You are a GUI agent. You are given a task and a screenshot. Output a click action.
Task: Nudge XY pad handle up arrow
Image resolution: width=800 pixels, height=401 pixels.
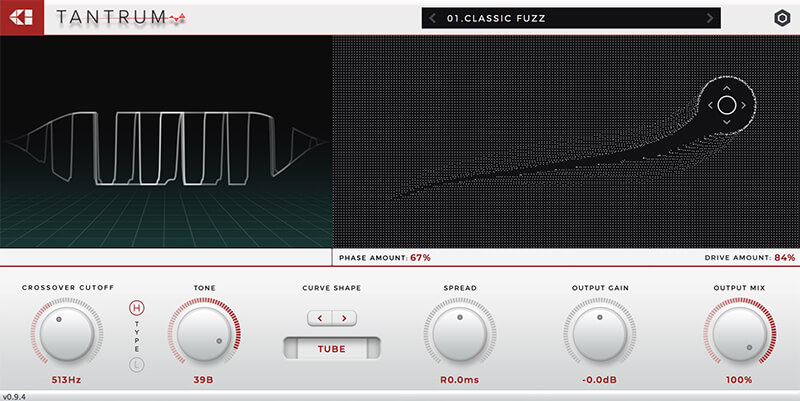tap(727, 88)
